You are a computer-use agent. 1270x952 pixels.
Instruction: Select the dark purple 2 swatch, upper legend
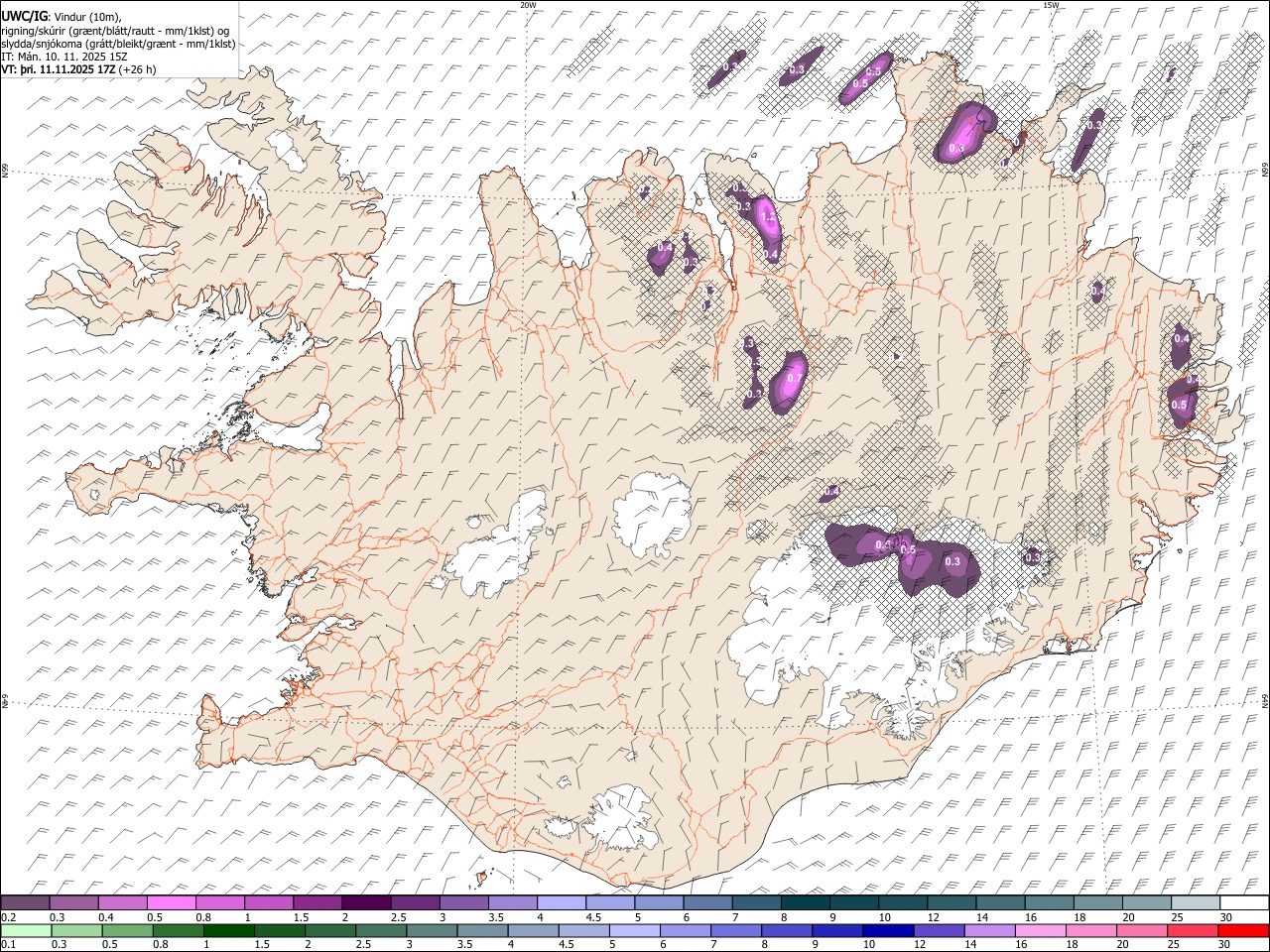point(365,902)
